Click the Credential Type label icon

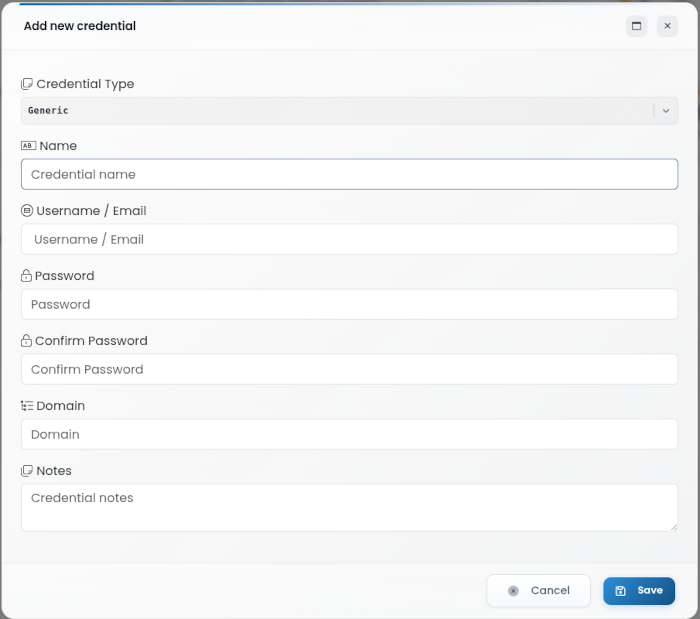[x=27, y=84]
